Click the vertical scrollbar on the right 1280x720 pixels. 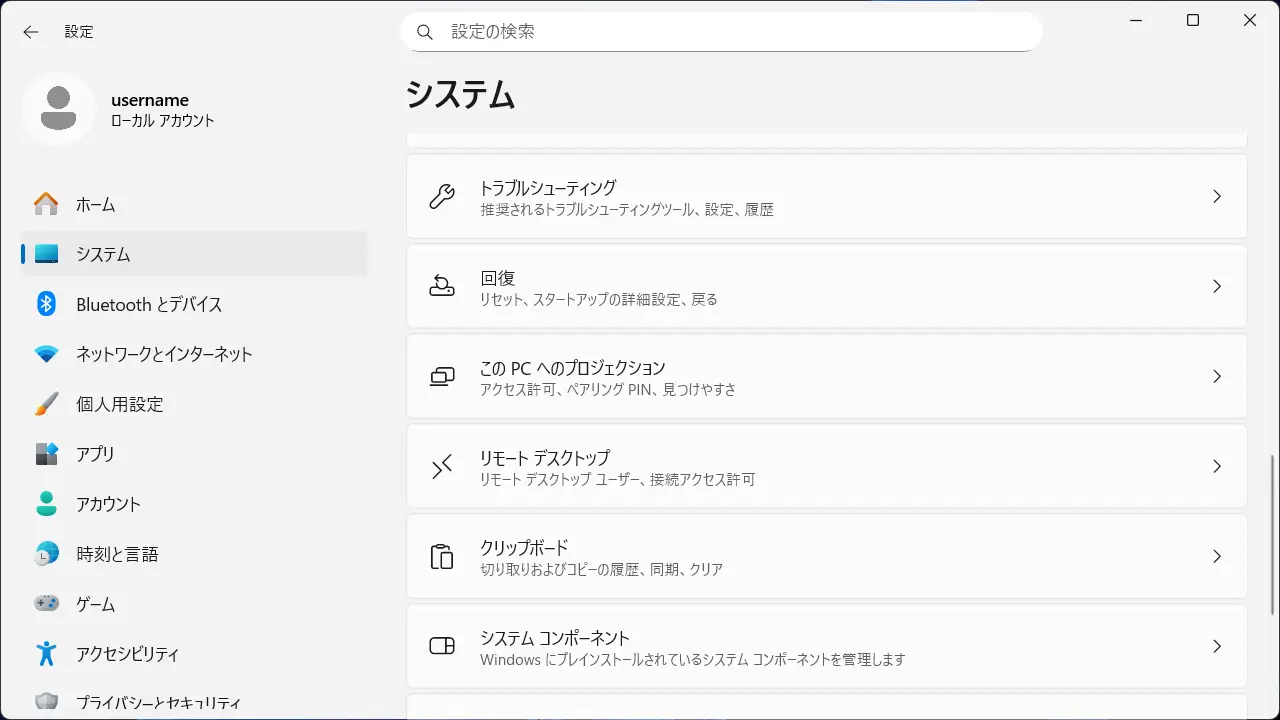1272,534
